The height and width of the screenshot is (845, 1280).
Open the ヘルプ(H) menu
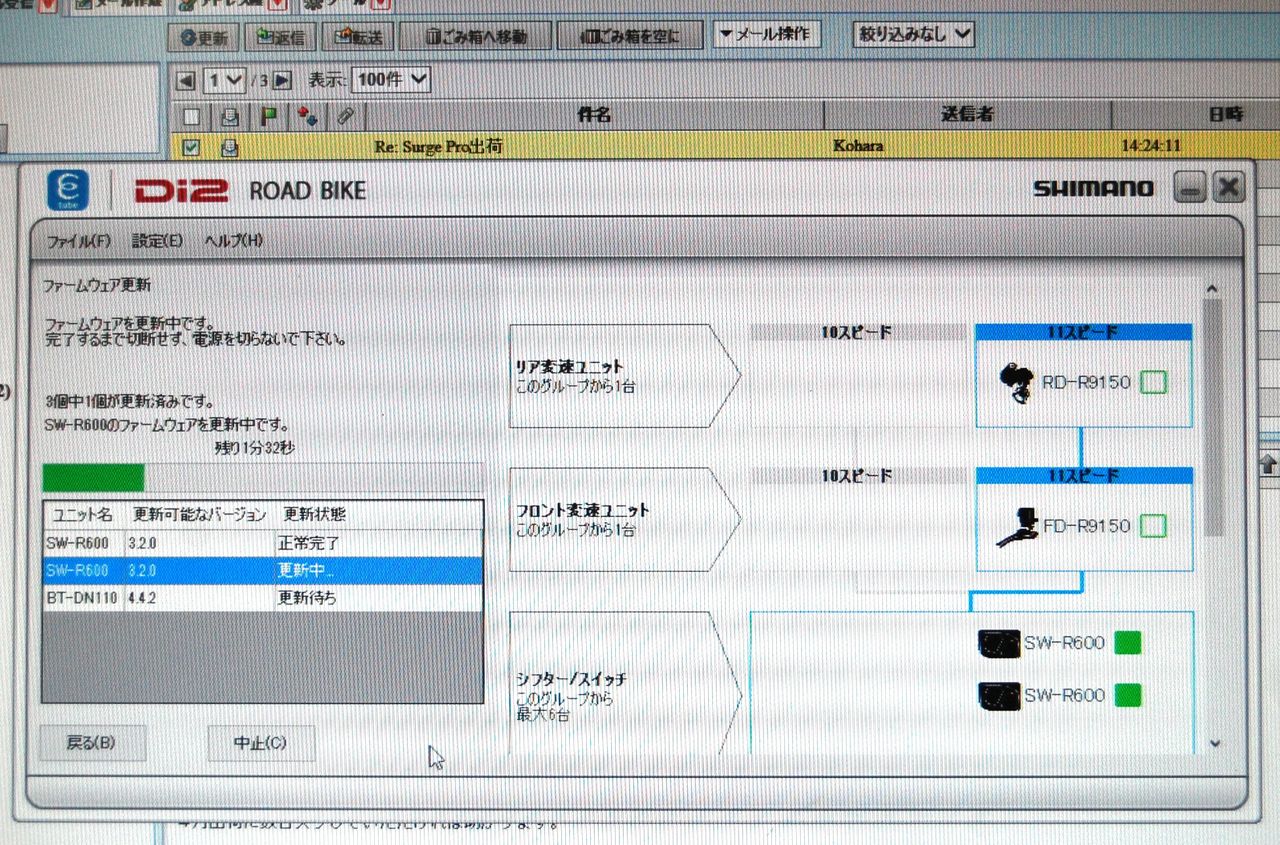pyautogui.click(x=233, y=241)
